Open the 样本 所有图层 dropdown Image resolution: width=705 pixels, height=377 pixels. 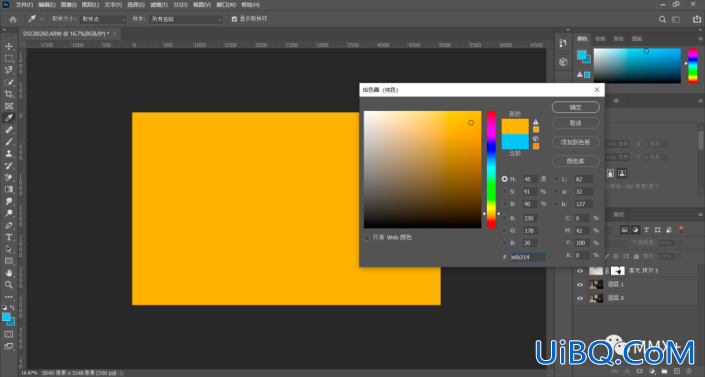pos(186,19)
